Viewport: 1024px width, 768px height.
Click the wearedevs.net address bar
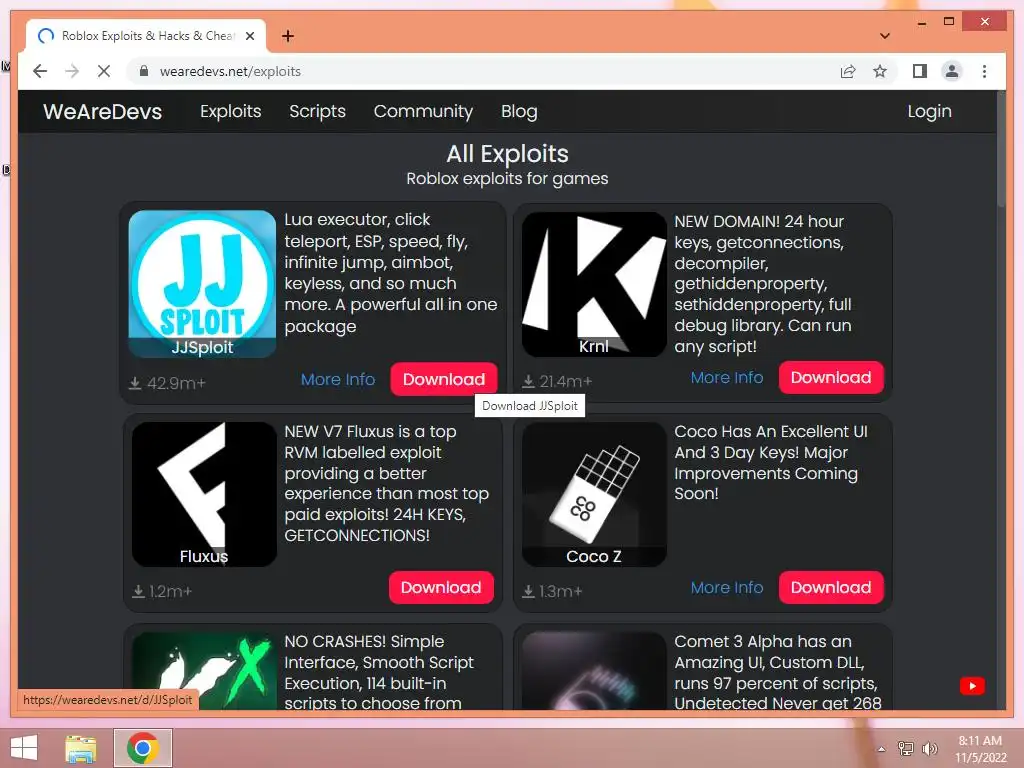[x=483, y=71]
